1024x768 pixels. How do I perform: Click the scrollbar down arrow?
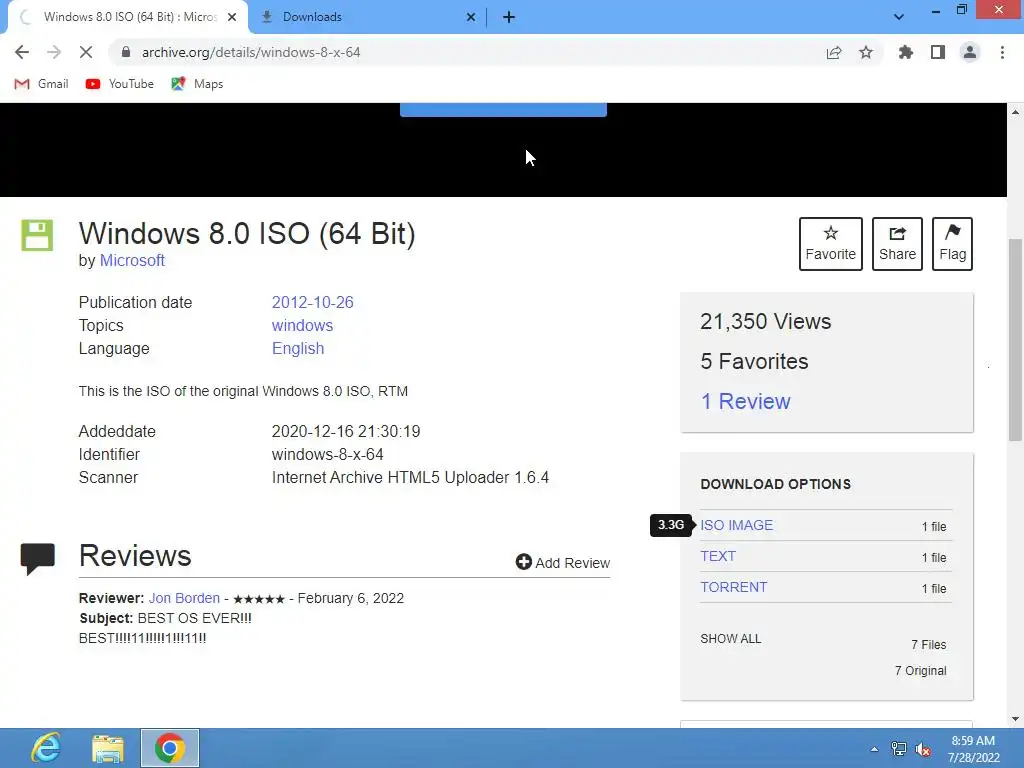(x=1015, y=719)
